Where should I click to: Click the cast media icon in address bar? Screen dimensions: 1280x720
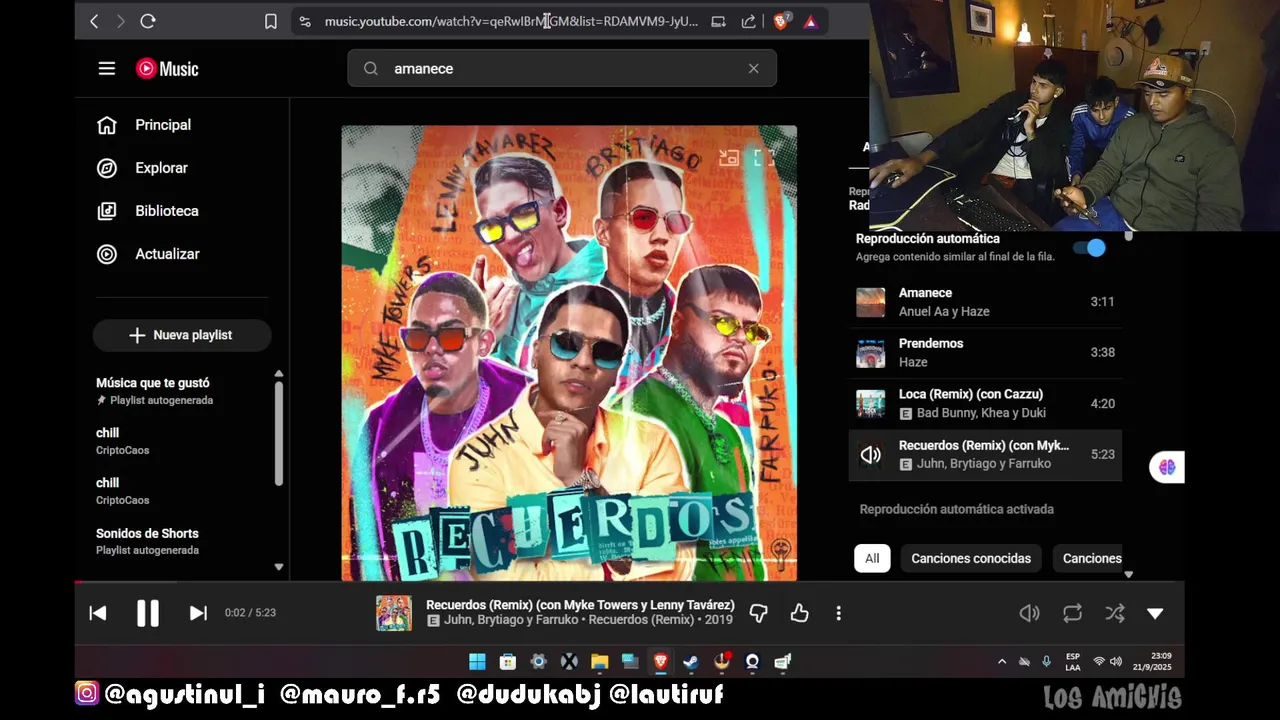point(718,21)
